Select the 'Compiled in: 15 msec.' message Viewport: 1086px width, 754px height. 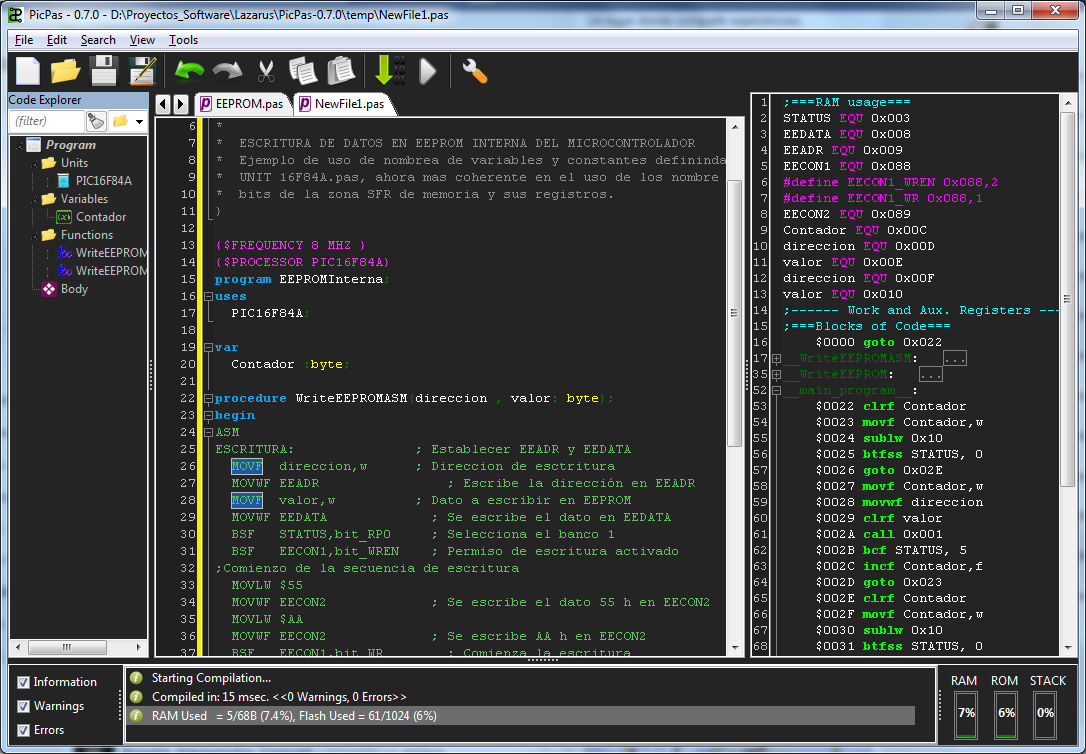[x=279, y=697]
